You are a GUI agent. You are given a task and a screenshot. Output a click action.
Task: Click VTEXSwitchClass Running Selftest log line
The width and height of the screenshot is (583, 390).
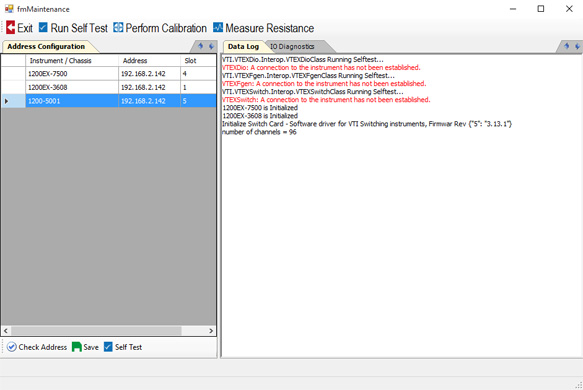pyautogui.click(x=313, y=91)
